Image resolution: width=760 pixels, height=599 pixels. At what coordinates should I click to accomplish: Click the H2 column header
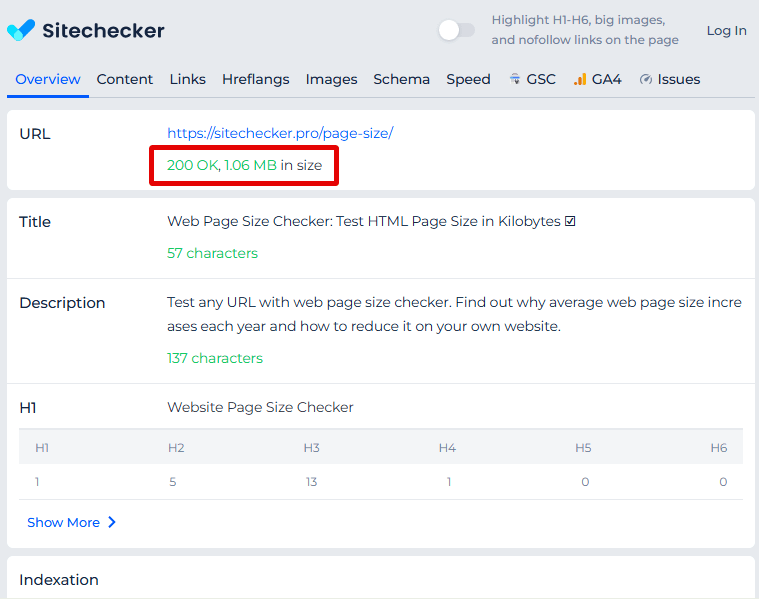point(176,448)
